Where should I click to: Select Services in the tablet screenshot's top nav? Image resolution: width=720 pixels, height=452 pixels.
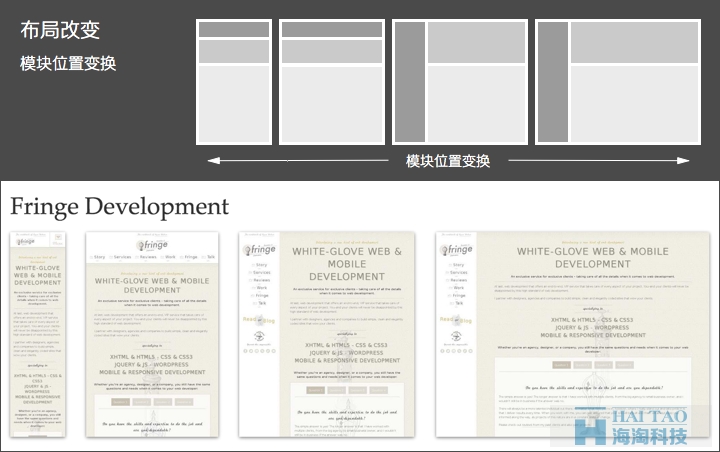121,257
